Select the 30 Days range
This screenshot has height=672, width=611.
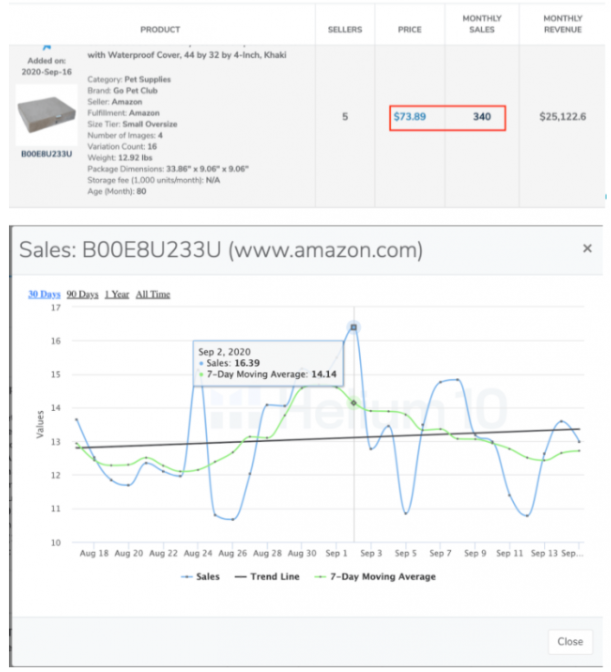[44, 294]
